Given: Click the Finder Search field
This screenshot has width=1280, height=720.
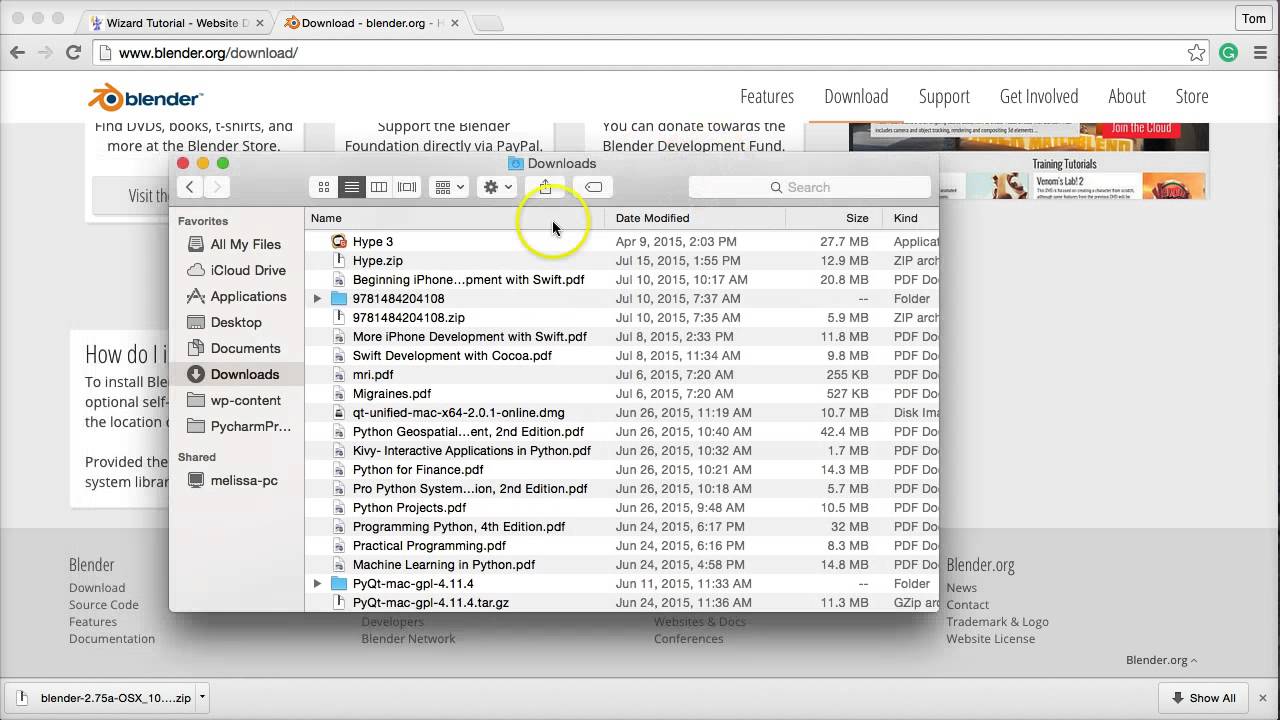Looking at the screenshot, I should point(809,187).
